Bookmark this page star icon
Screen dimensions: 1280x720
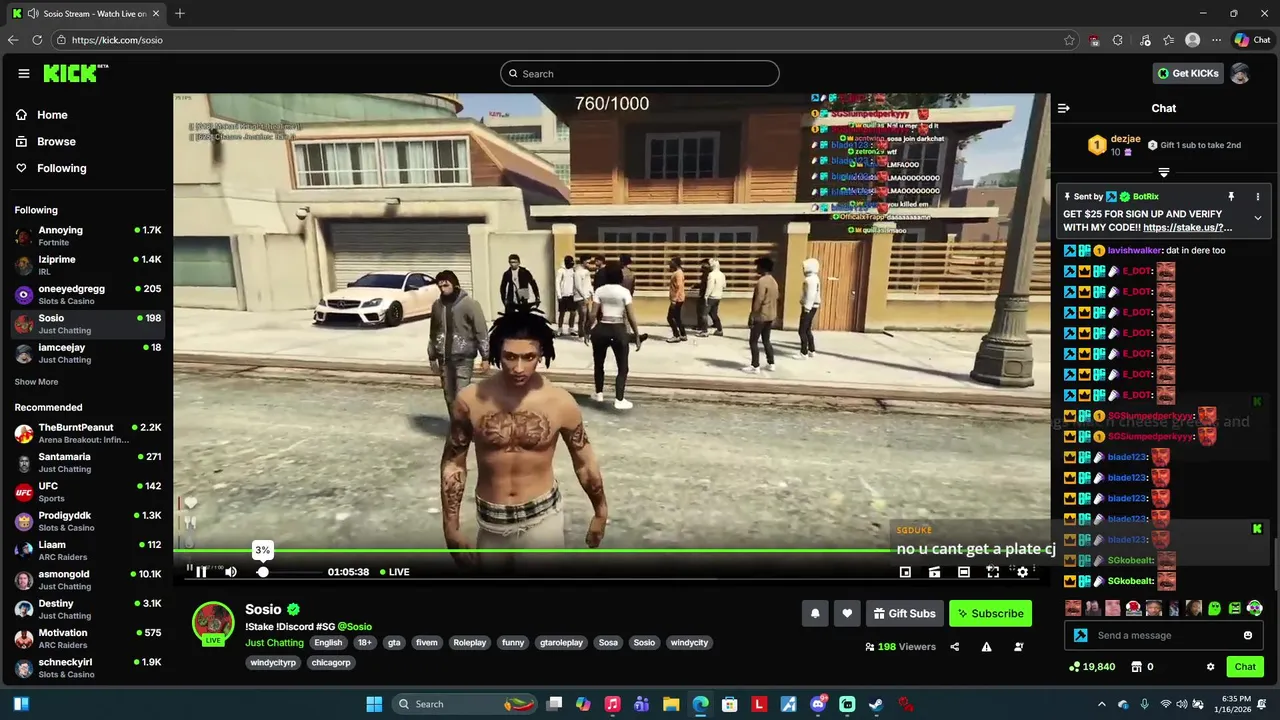pos(1069,40)
